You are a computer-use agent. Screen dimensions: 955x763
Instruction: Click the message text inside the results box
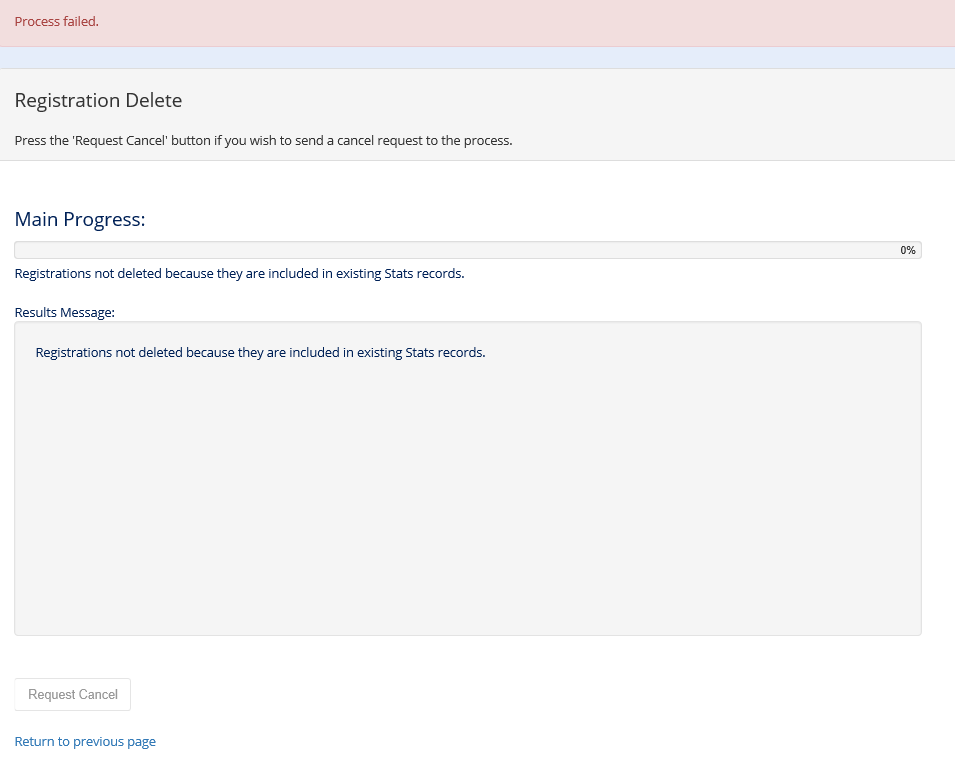[x=260, y=352]
